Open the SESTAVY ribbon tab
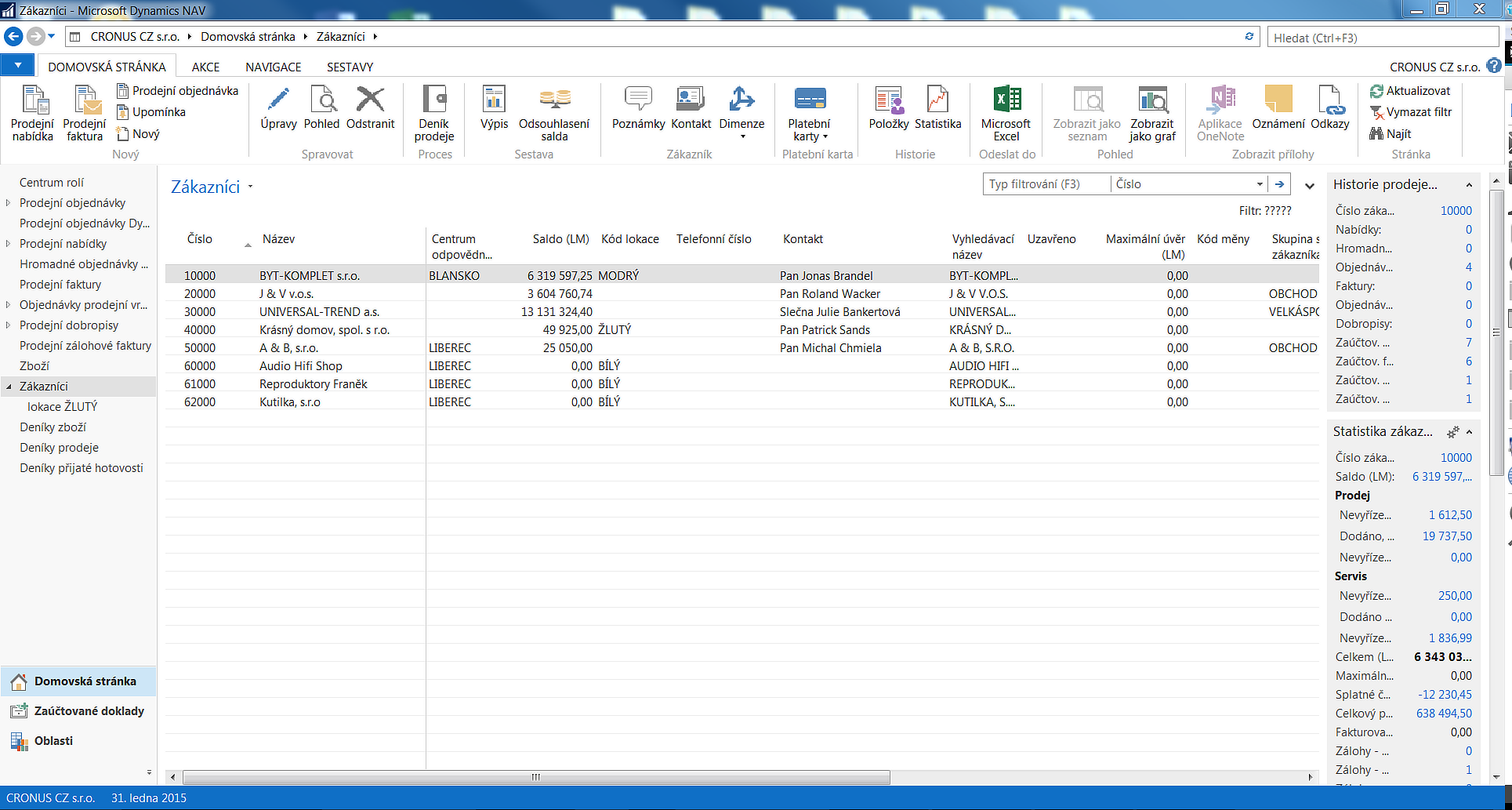 (x=350, y=67)
